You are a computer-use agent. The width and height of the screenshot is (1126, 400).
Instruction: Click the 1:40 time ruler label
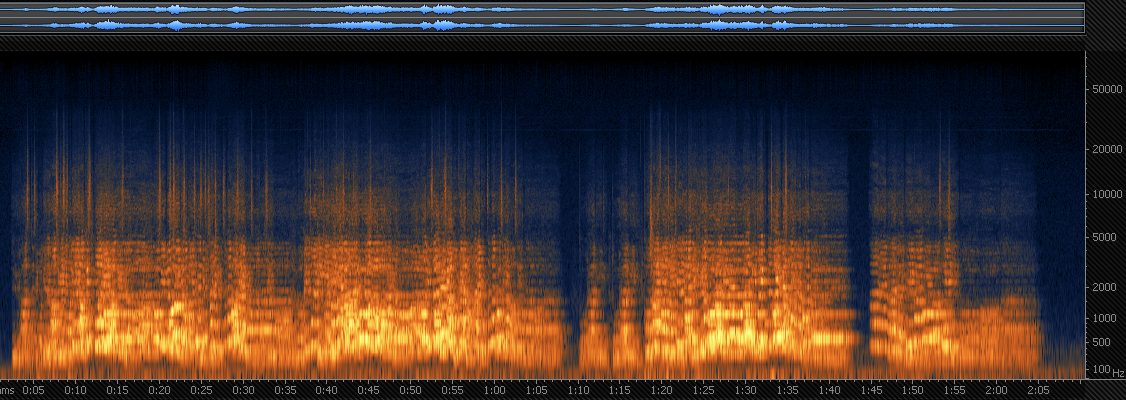click(829, 390)
